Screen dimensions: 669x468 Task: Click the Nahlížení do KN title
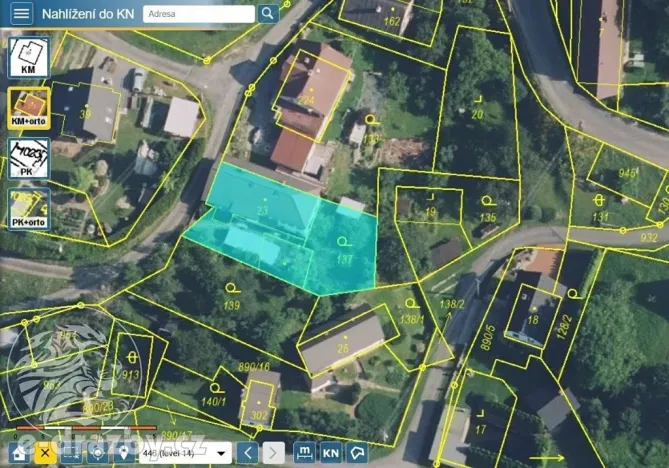86,14
